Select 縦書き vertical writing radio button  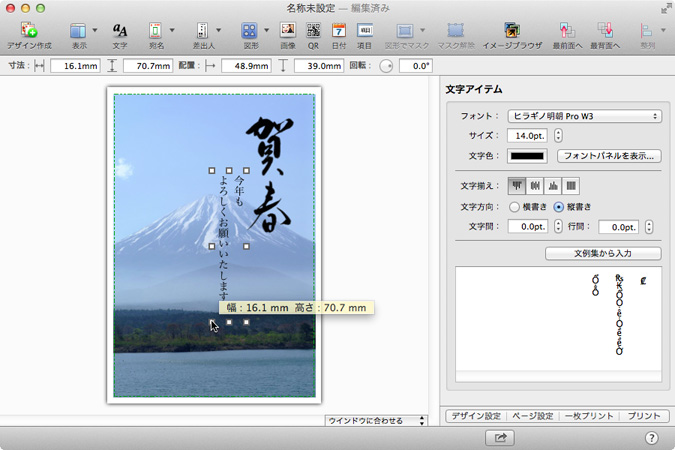[x=559, y=206]
